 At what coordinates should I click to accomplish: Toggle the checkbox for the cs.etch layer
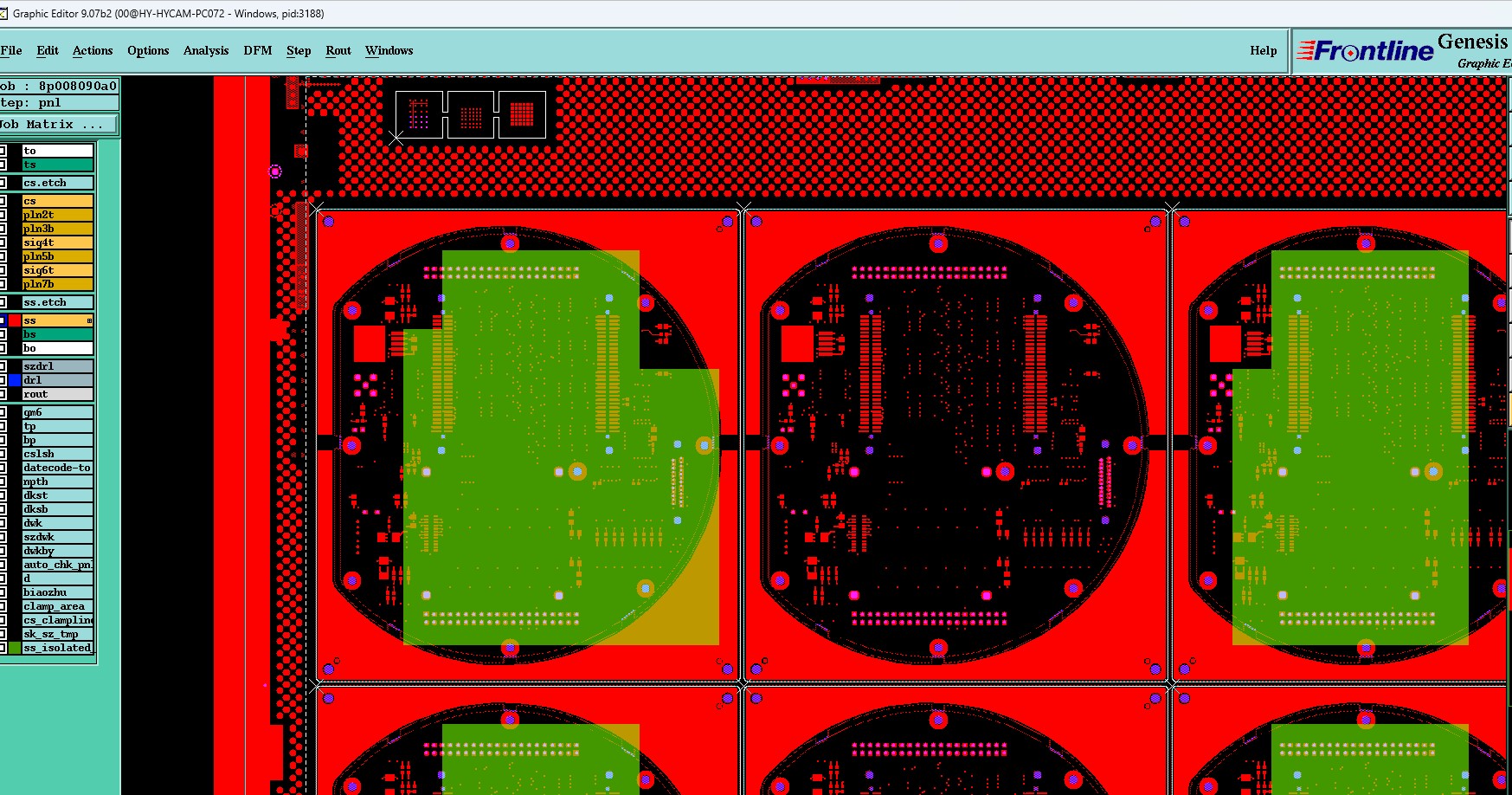click(3, 183)
